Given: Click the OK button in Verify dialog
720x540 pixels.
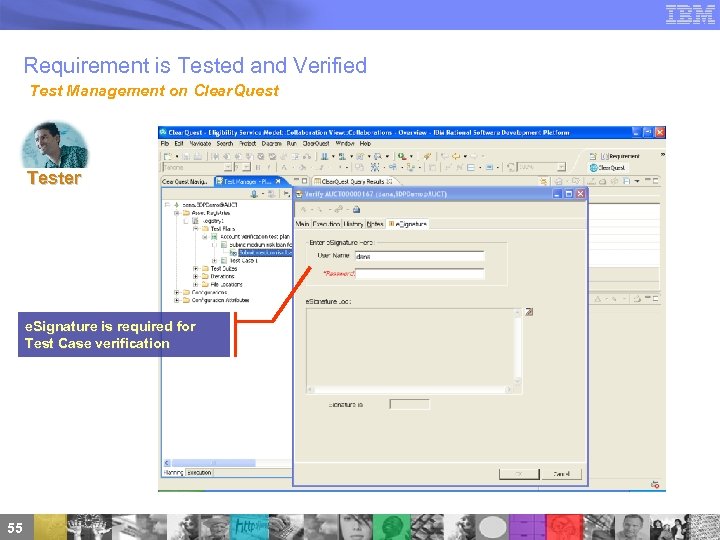Looking at the screenshot, I should point(519,473).
